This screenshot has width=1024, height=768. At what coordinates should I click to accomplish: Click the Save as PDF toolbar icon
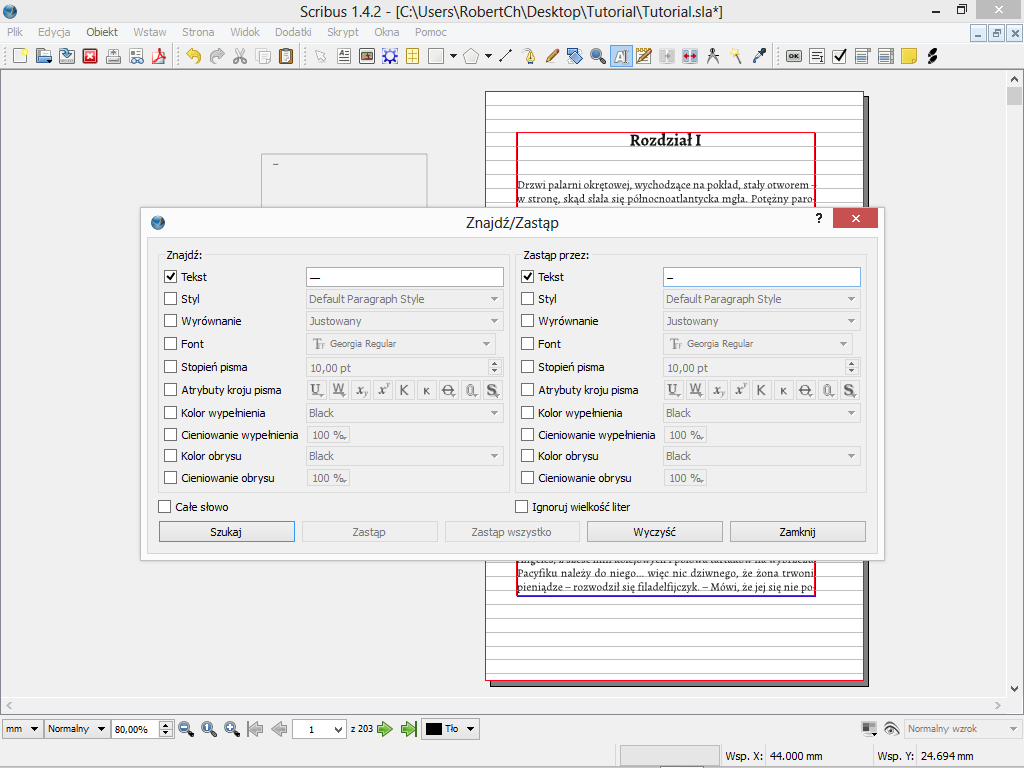[158, 56]
